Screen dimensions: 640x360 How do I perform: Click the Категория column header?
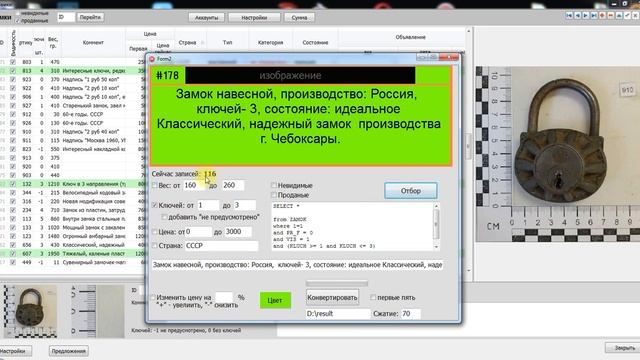tap(270, 42)
